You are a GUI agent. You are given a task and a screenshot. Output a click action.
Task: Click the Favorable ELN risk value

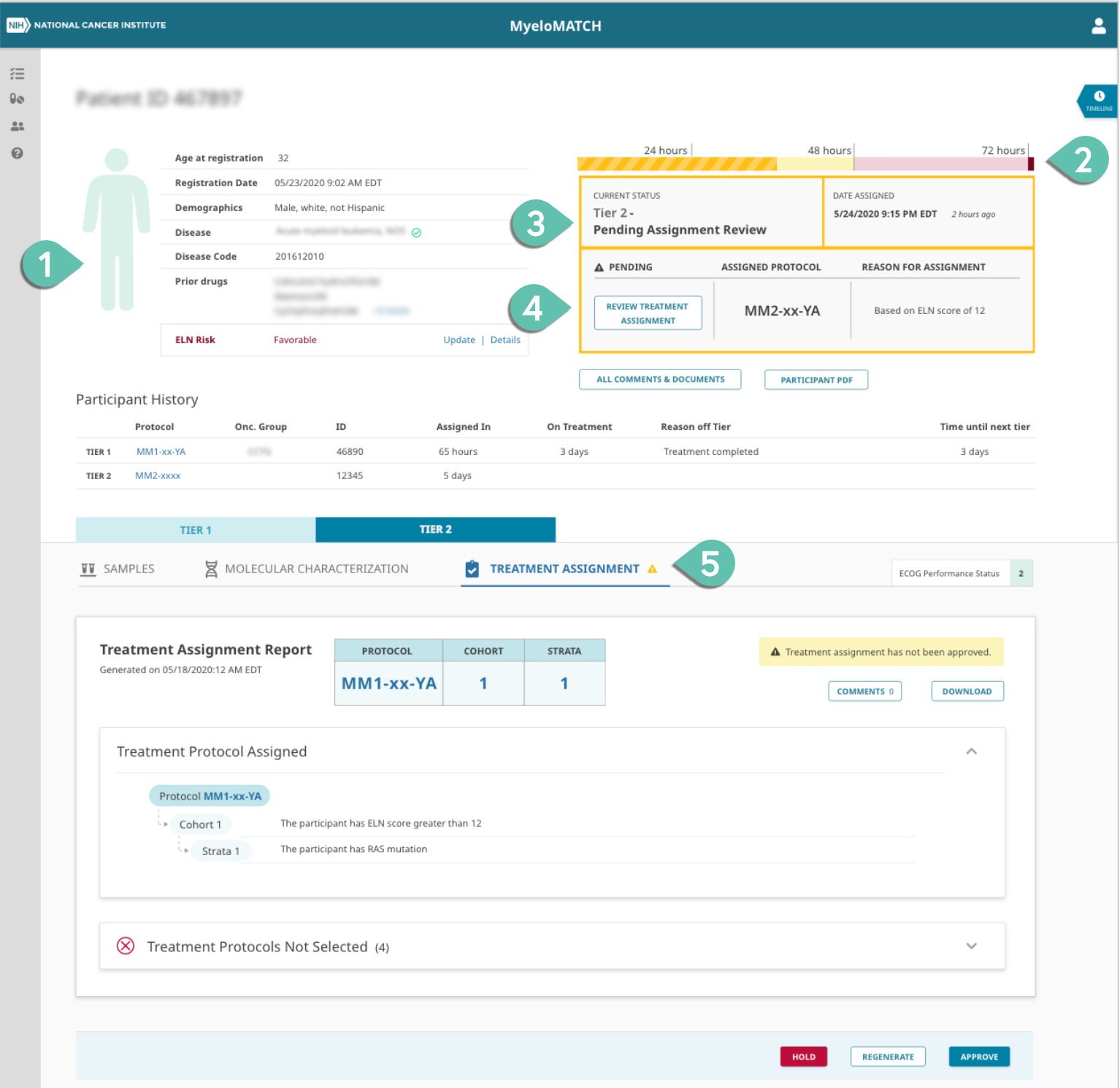(295, 340)
